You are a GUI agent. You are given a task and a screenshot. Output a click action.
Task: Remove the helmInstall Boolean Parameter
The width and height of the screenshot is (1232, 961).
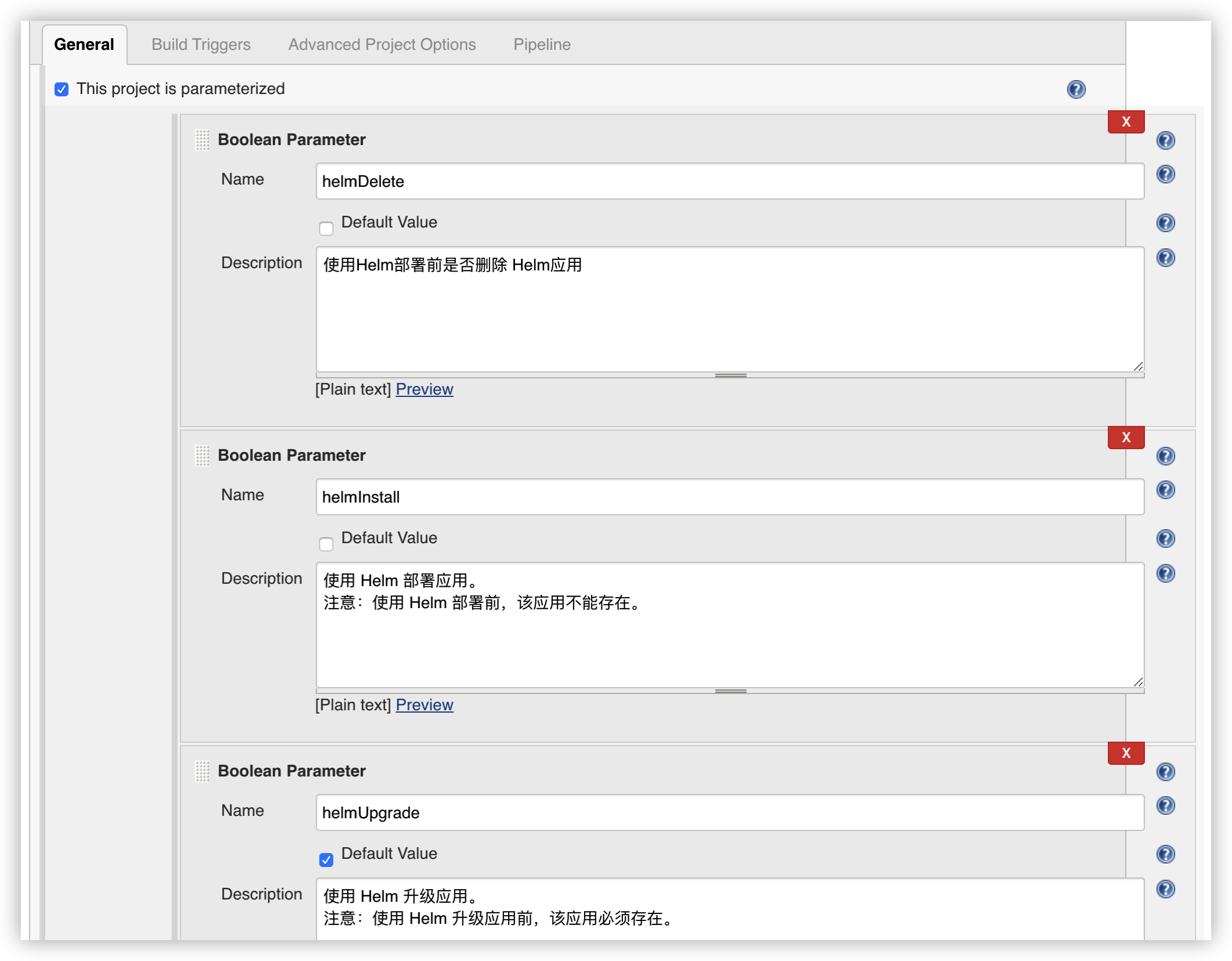point(1126,438)
